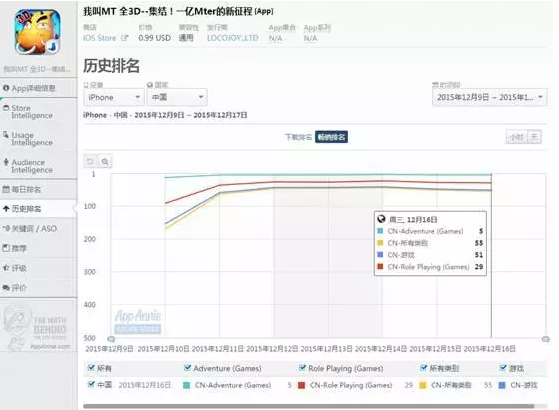Open the 中国 country dropdown
559x410 pixels.
click(177, 97)
